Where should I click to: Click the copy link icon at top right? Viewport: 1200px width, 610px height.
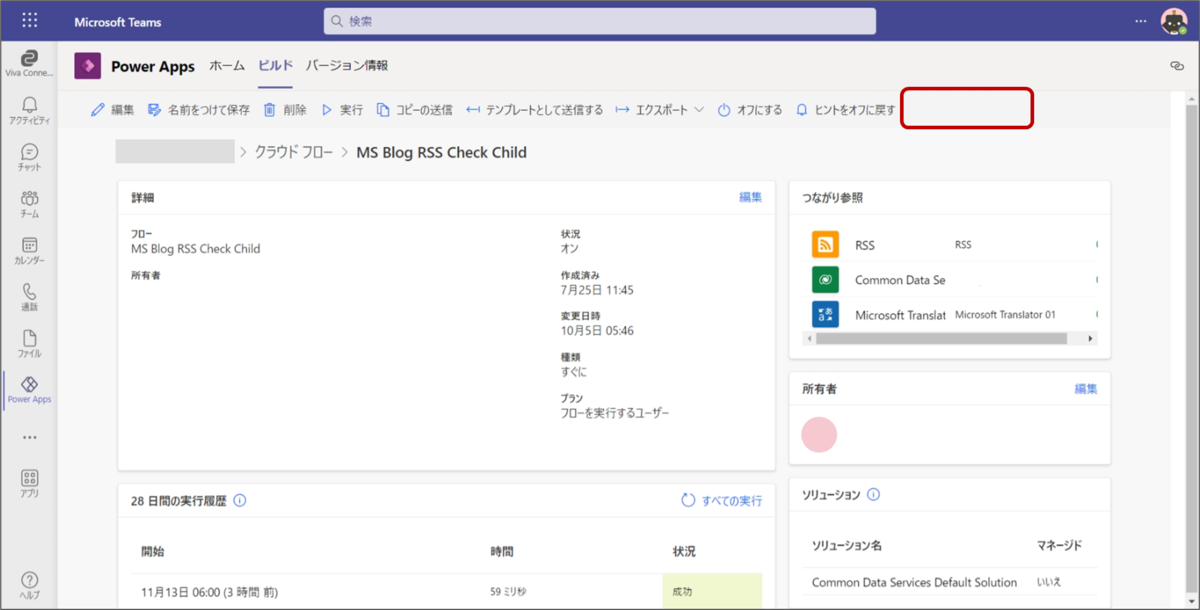point(1177,66)
